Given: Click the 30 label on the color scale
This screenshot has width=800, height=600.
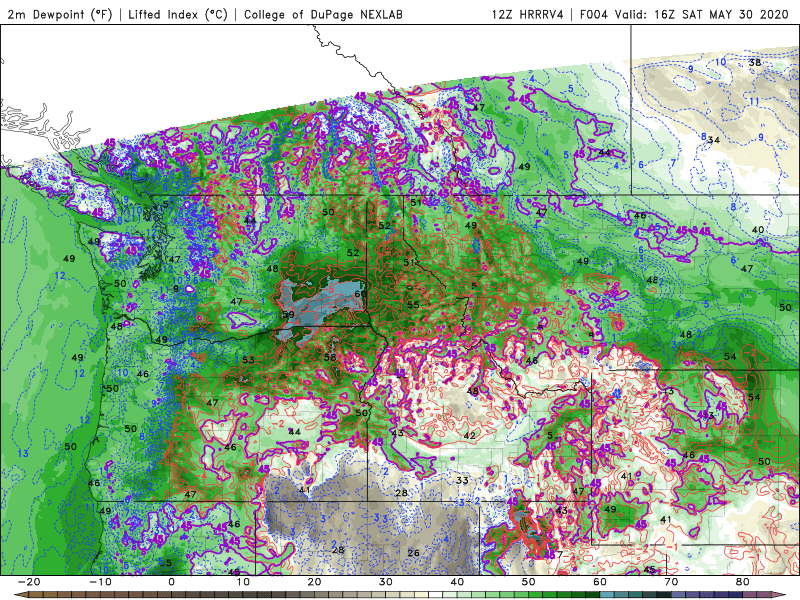Looking at the screenshot, I should [x=386, y=582].
